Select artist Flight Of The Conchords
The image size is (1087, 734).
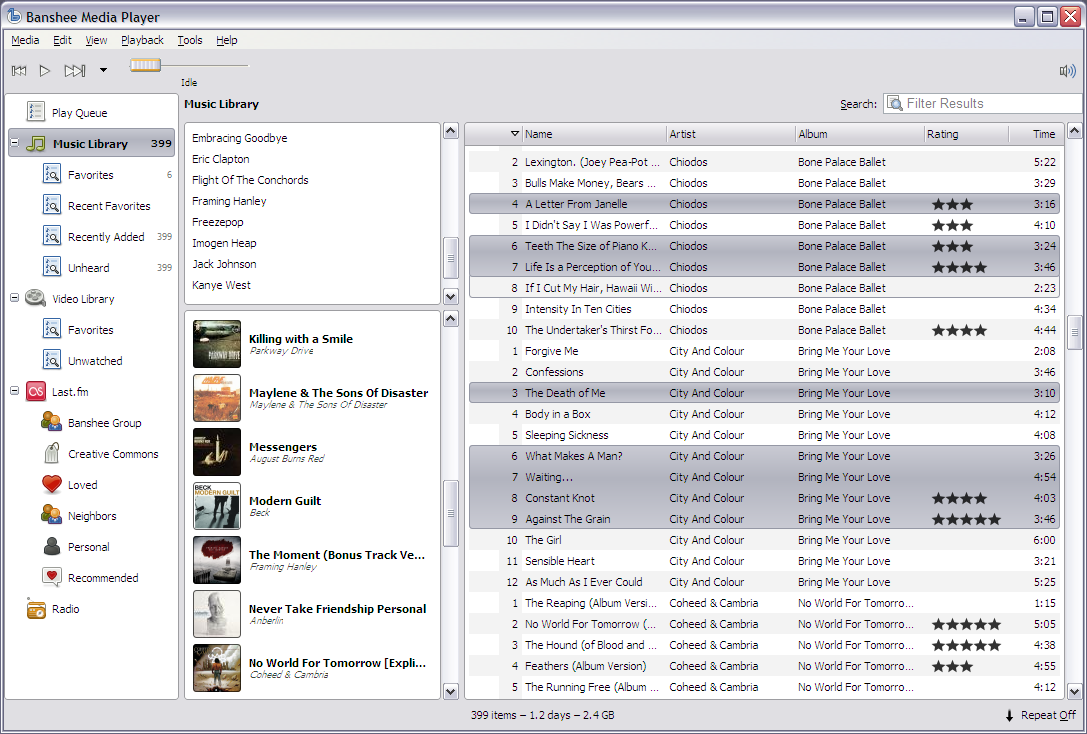pyautogui.click(x=250, y=180)
